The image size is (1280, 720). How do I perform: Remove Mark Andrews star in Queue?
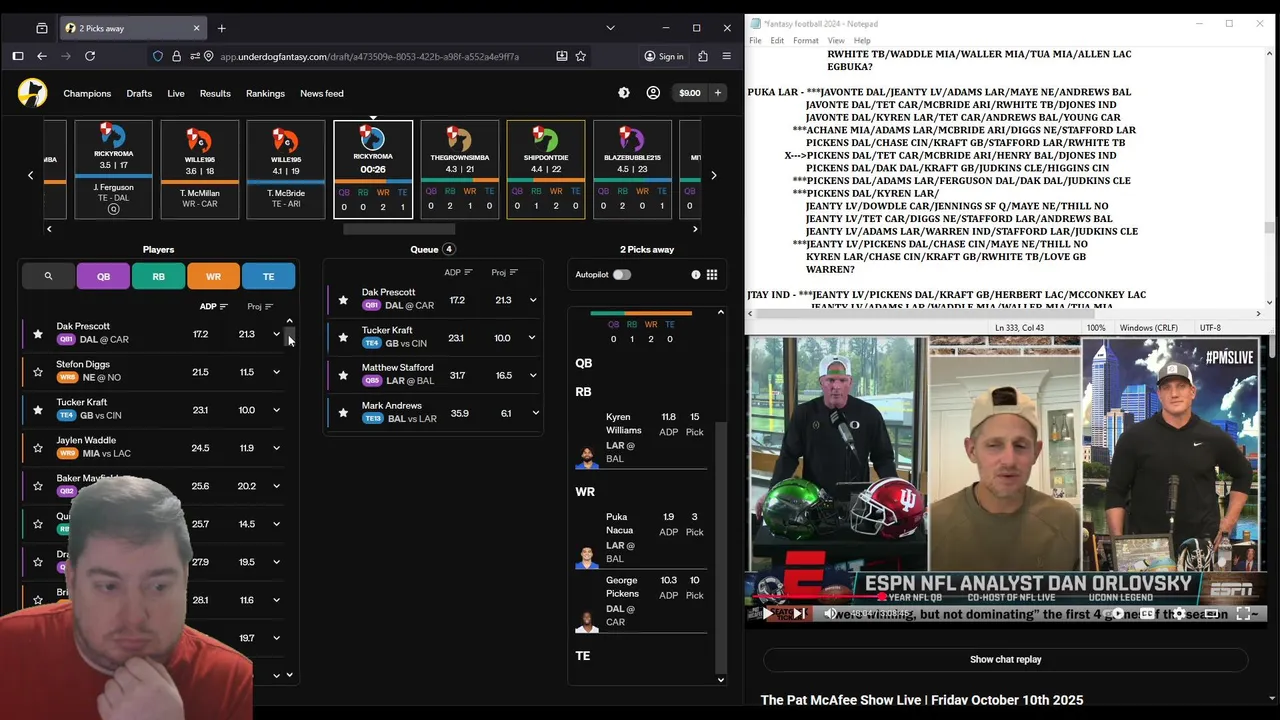343,413
